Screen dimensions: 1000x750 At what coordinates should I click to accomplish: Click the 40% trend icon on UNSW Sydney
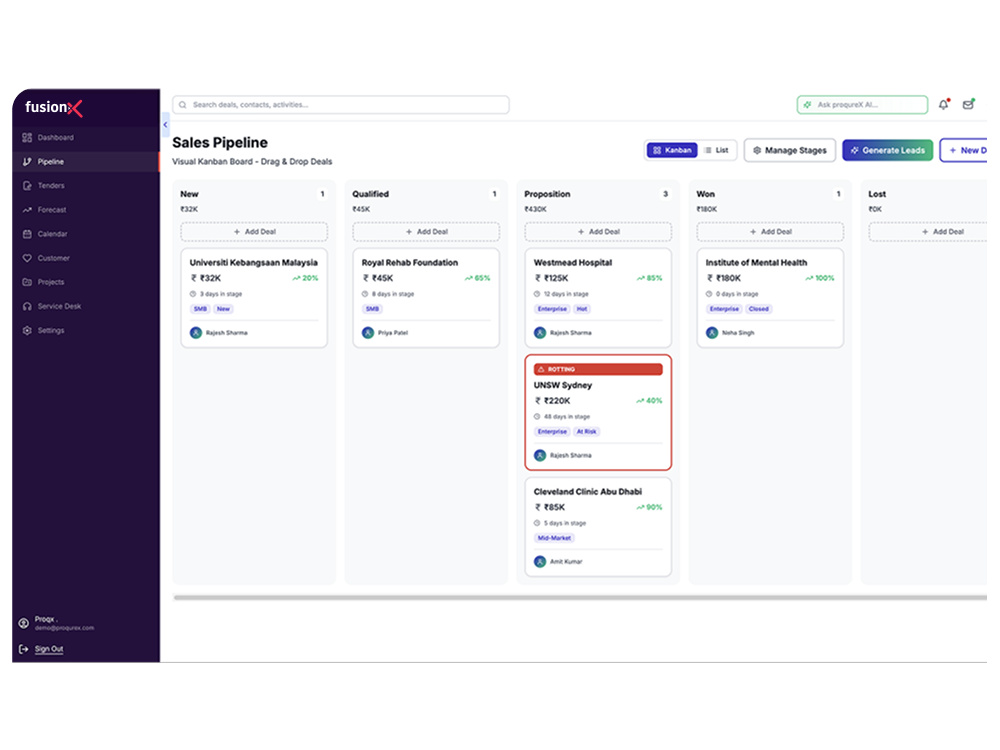pyautogui.click(x=640, y=401)
